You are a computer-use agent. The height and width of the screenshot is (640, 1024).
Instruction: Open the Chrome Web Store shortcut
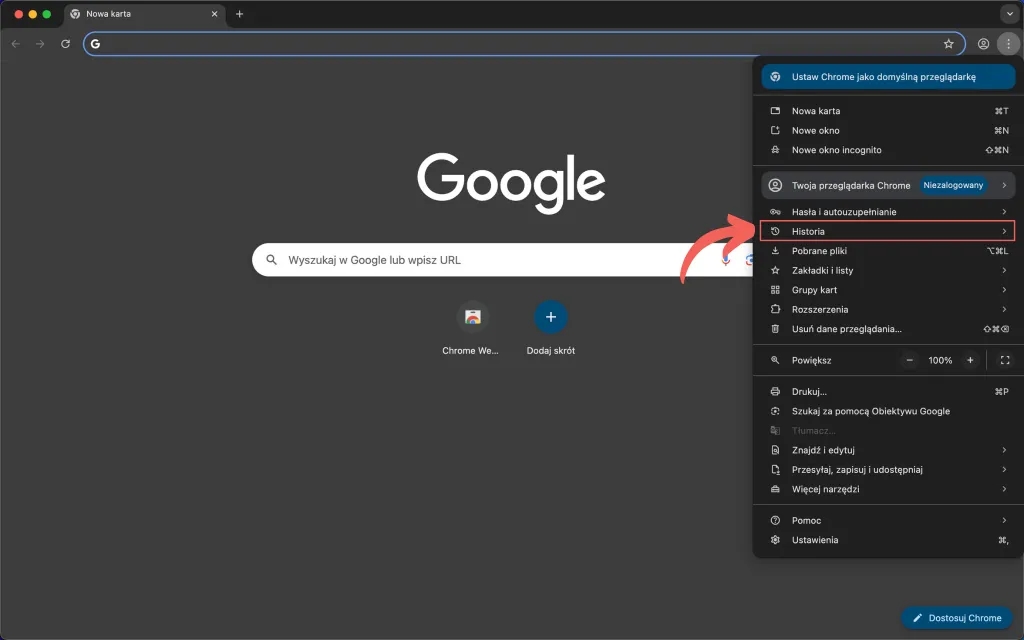coord(470,318)
